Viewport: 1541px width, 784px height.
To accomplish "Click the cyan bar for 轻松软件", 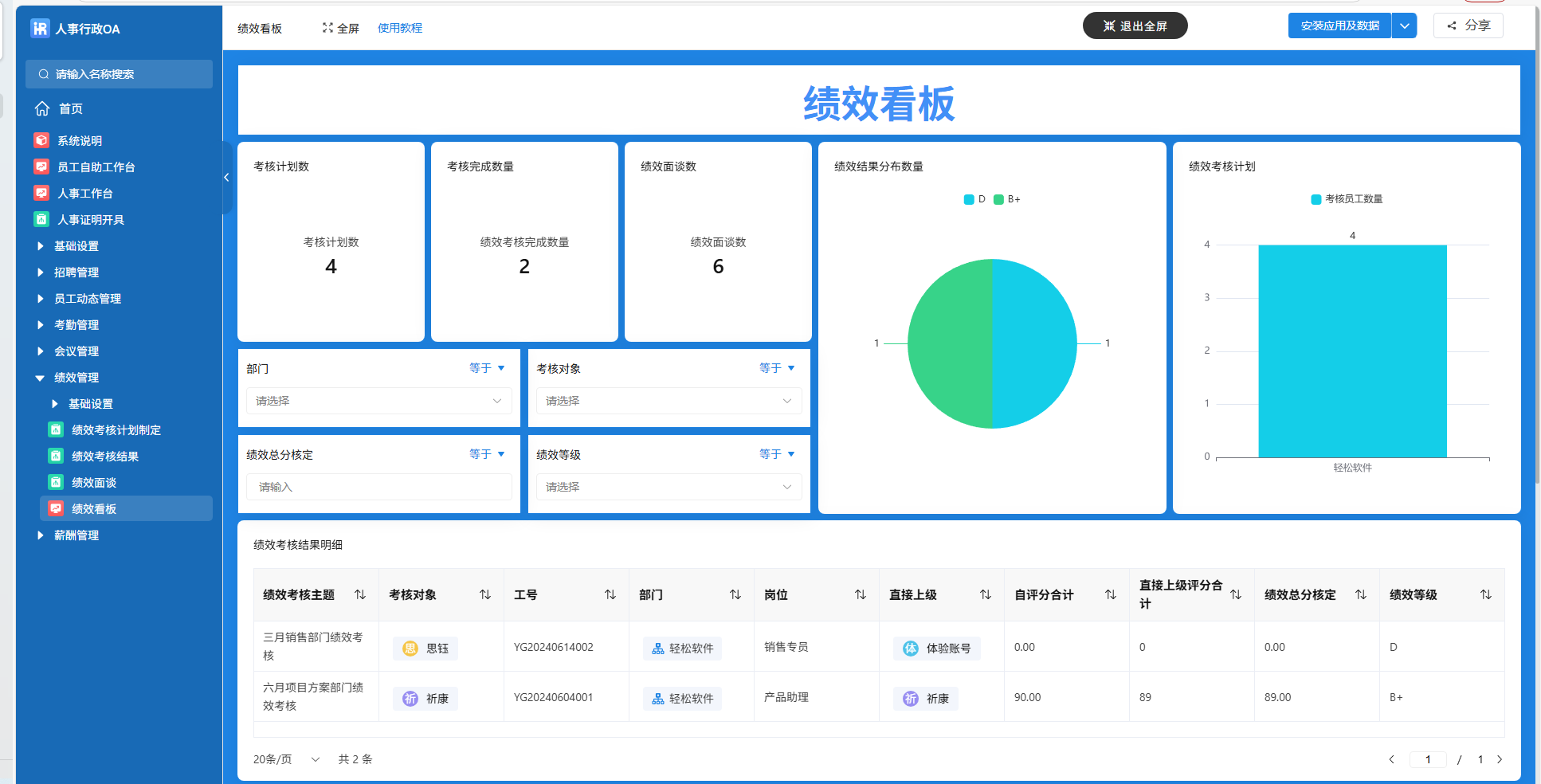I will coord(1352,351).
